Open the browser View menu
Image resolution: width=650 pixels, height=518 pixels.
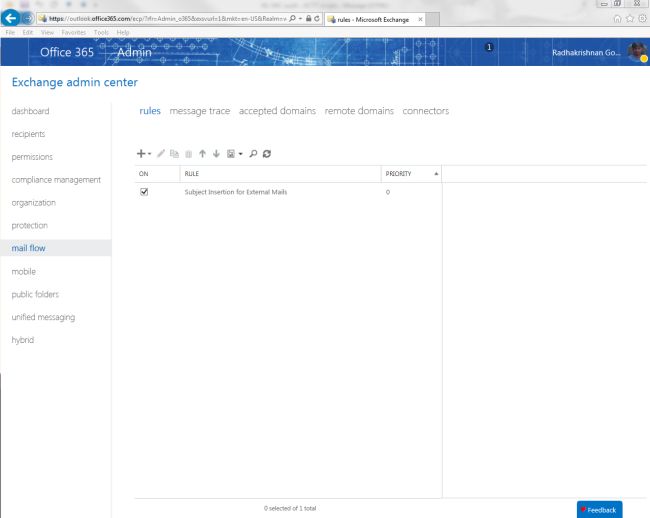(x=47, y=32)
